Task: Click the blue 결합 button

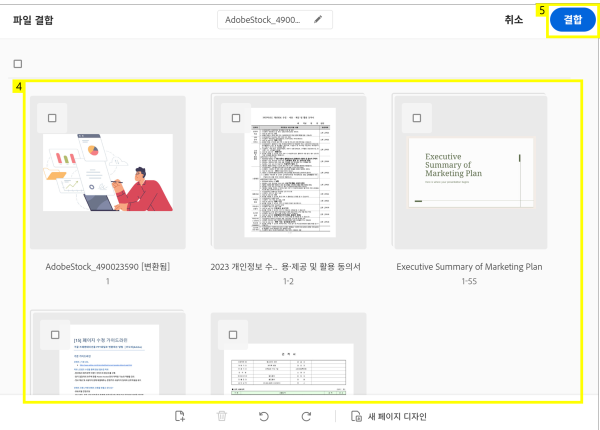Action: [573, 20]
